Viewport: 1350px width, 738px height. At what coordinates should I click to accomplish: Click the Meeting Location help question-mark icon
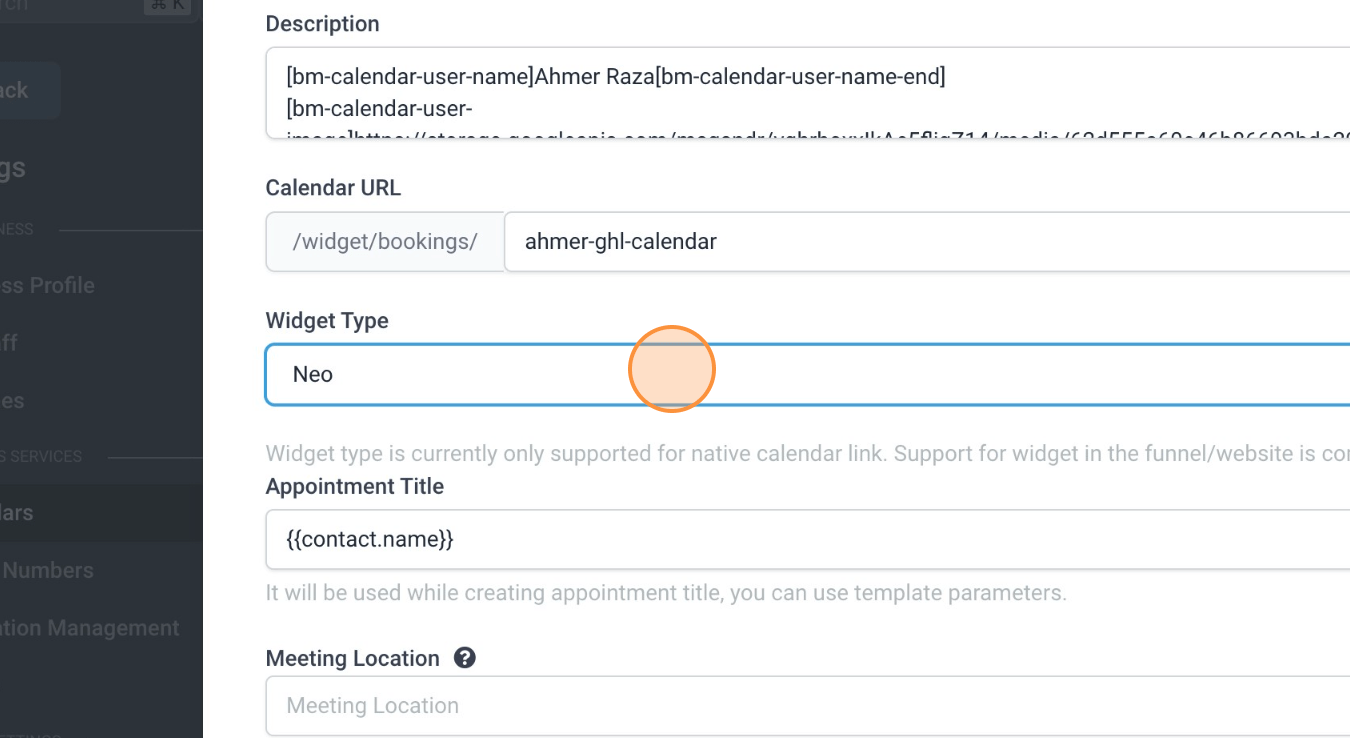[464, 658]
